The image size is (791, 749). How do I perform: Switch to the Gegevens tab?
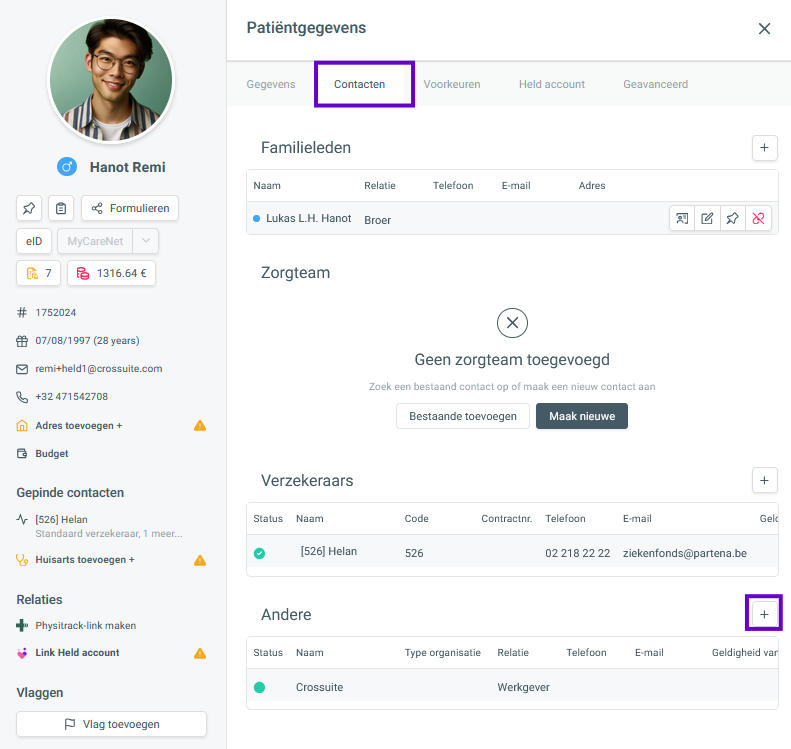[271, 84]
